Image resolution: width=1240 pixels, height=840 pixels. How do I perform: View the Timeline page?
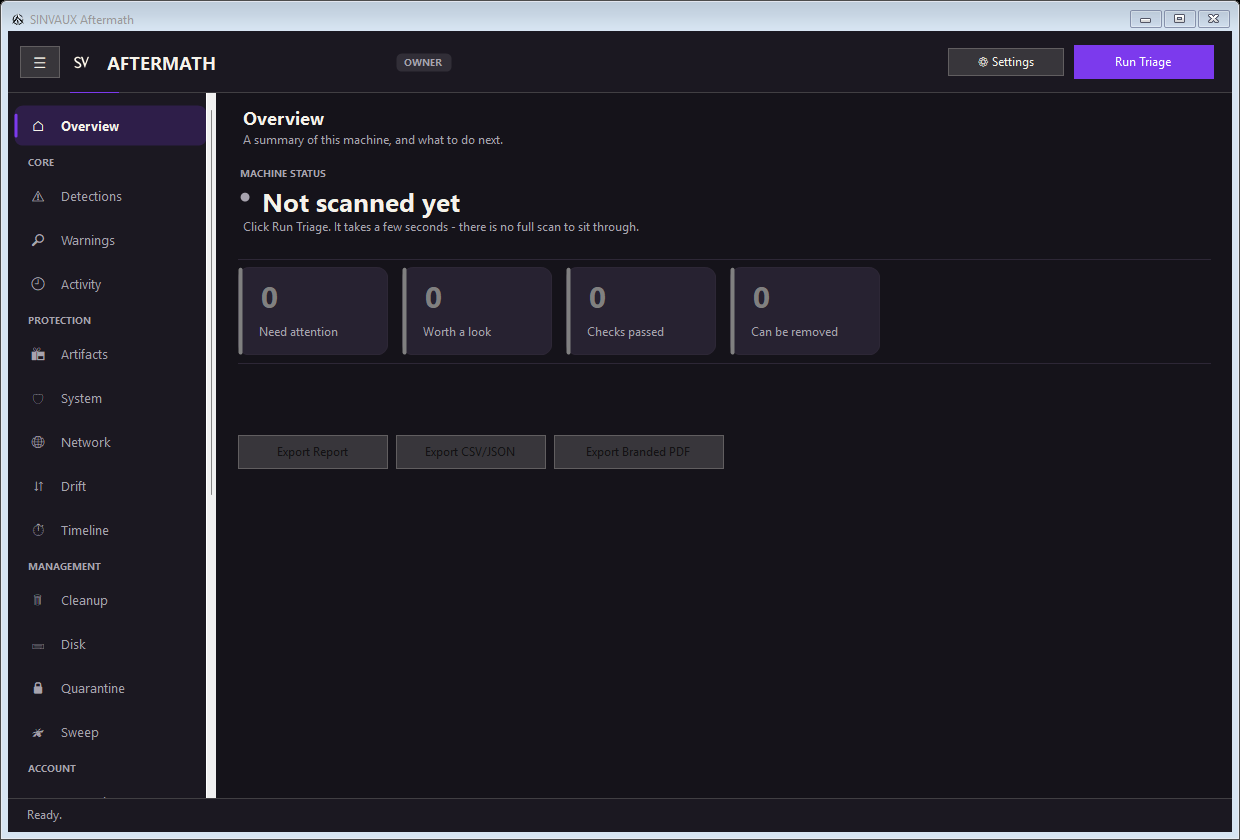coord(110,530)
